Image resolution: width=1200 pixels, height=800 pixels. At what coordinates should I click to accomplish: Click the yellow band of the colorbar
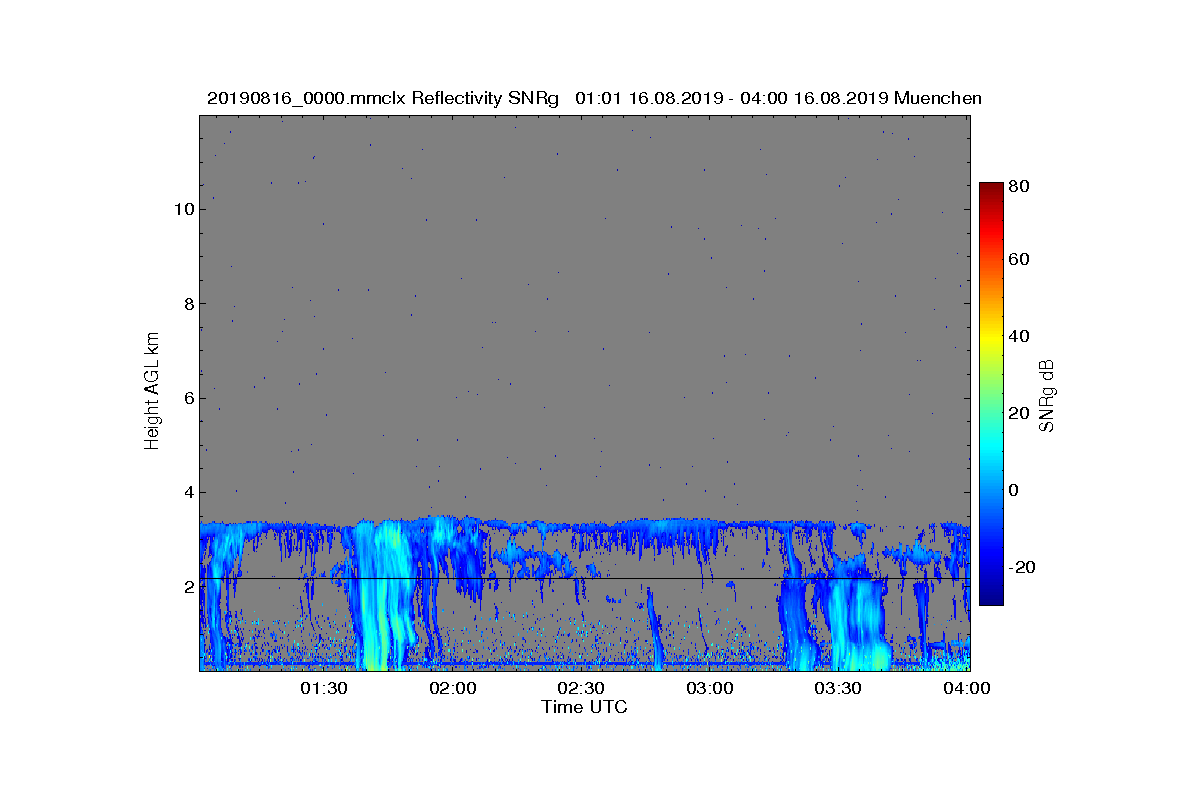(991, 340)
